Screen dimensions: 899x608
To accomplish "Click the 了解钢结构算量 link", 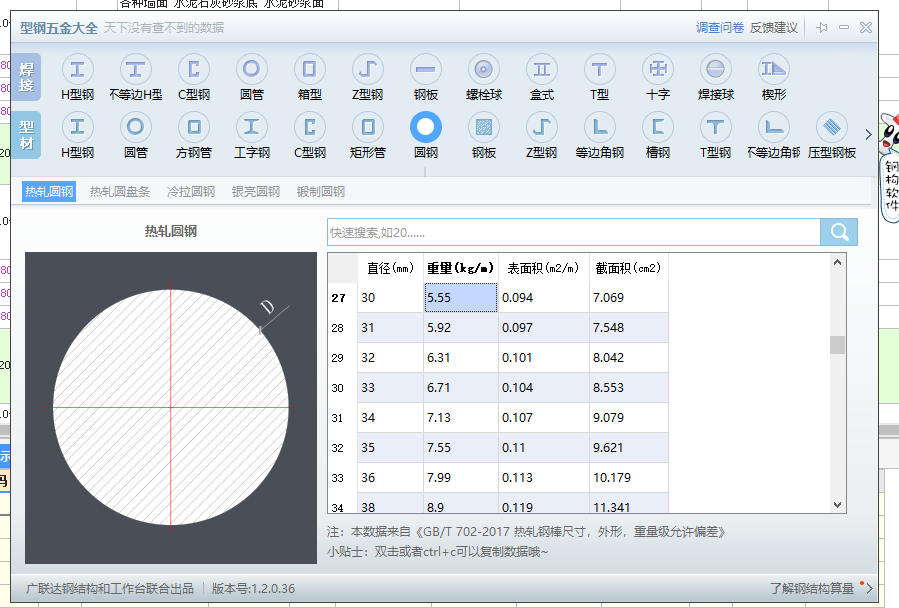I will [812, 588].
